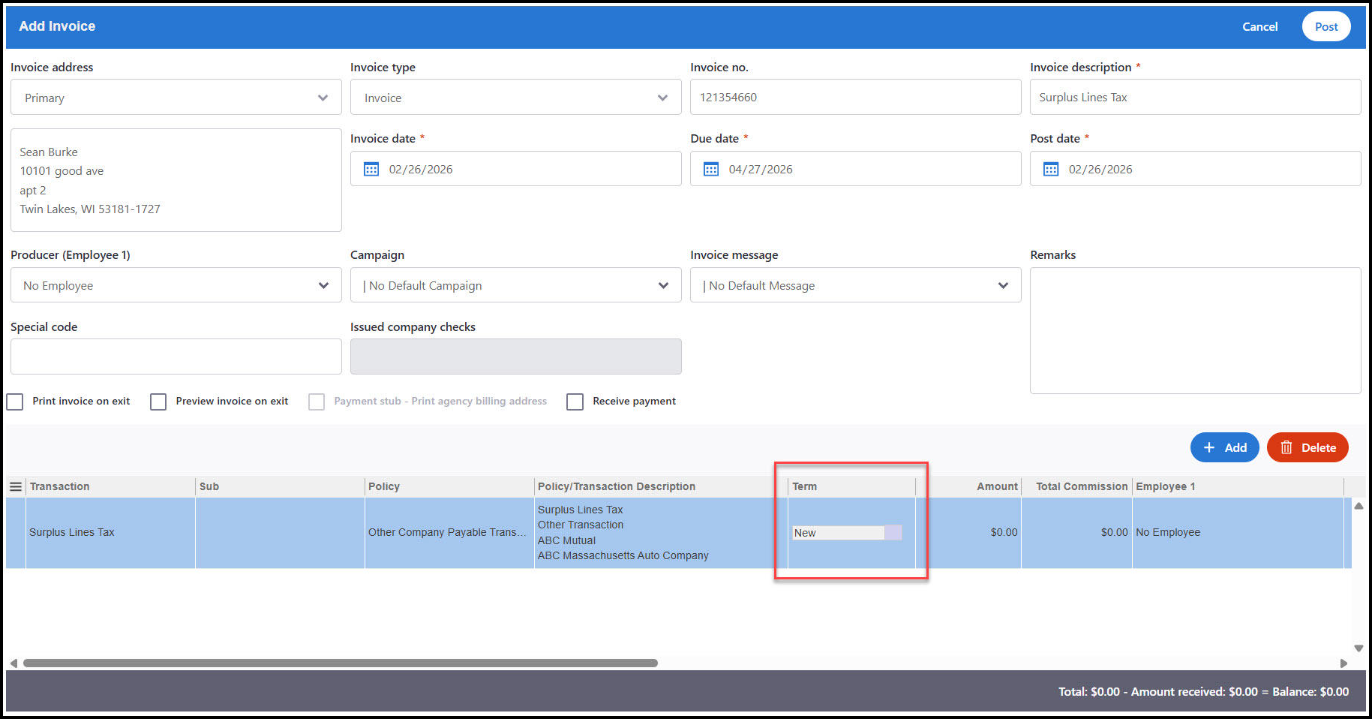Image resolution: width=1372 pixels, height=719 pixels.
Task: Open the Term dropdown showing New
Action: 847,533
